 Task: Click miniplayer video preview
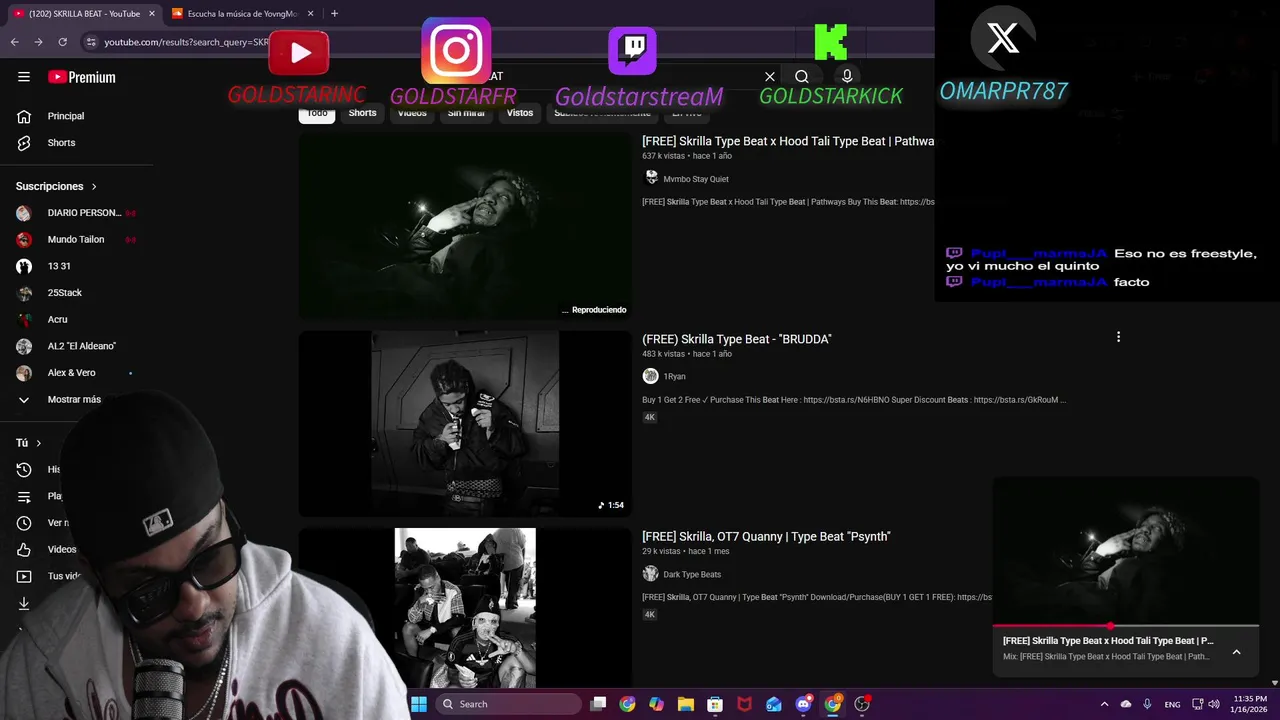coord(1126,552)
